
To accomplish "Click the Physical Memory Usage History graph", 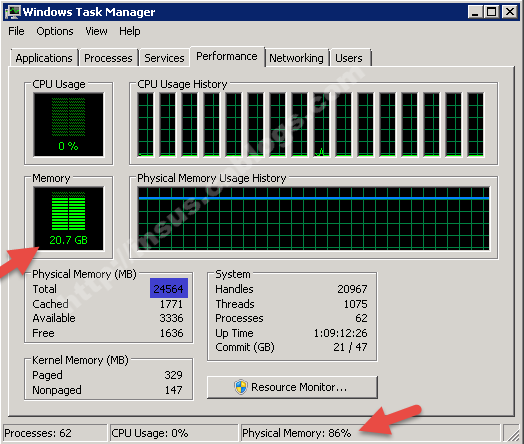I will 314,218.
